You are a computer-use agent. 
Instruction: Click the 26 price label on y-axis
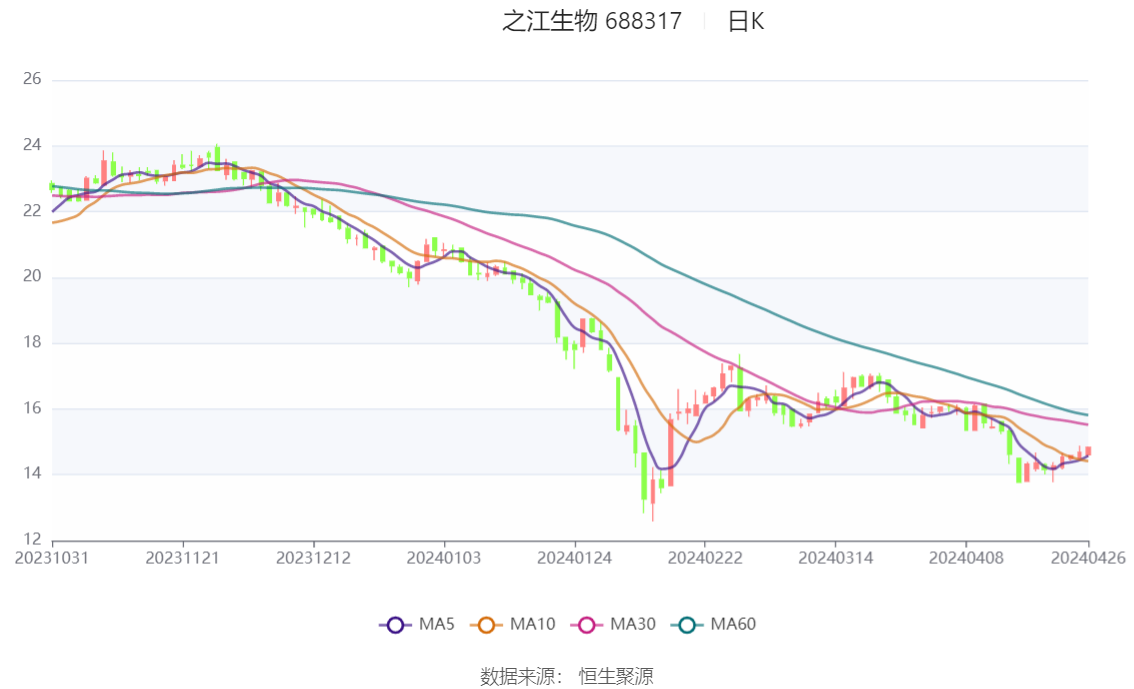click(31, 79)
